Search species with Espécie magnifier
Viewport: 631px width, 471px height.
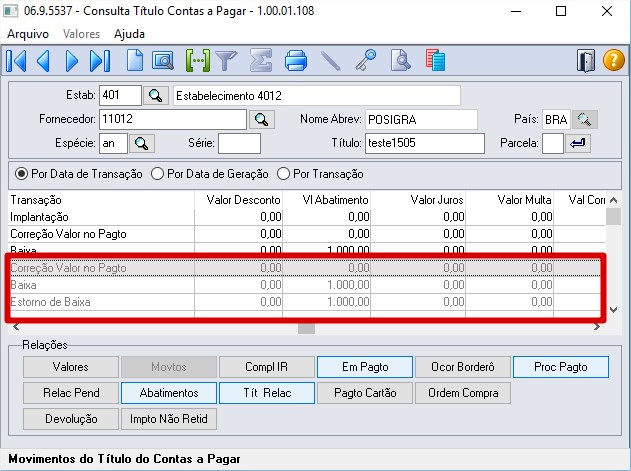click(x=142, y=144)
